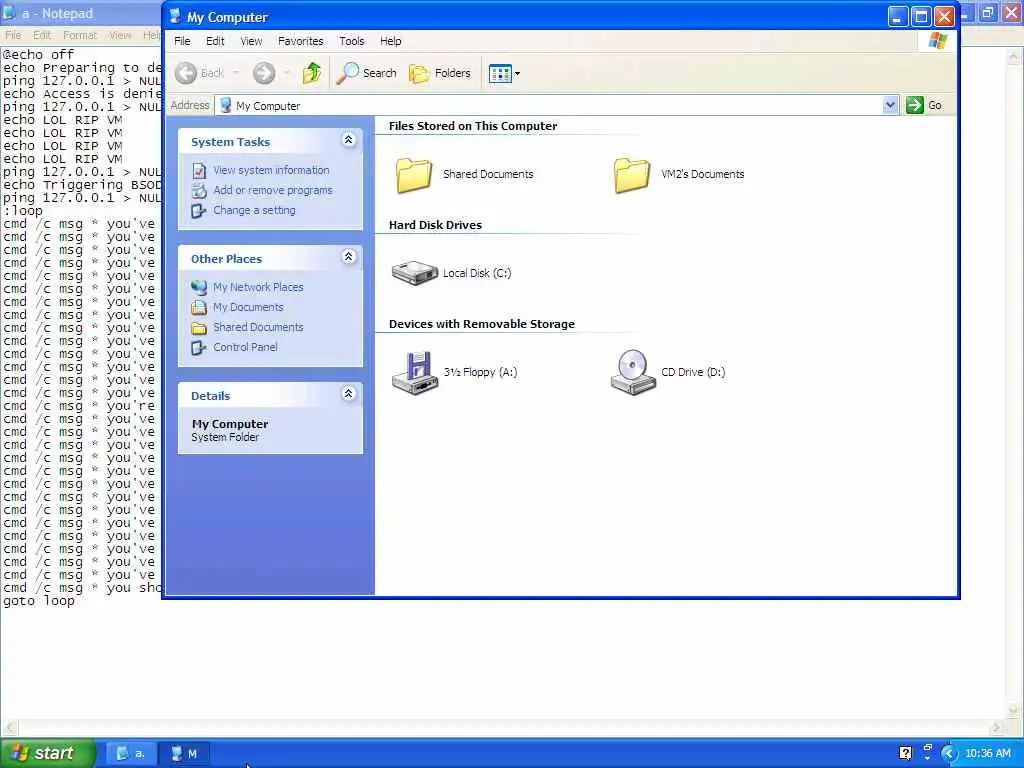Screen dimensions: 1024x768
Task: Click the Hard Disk Drives heading
Action: [435, 225]
